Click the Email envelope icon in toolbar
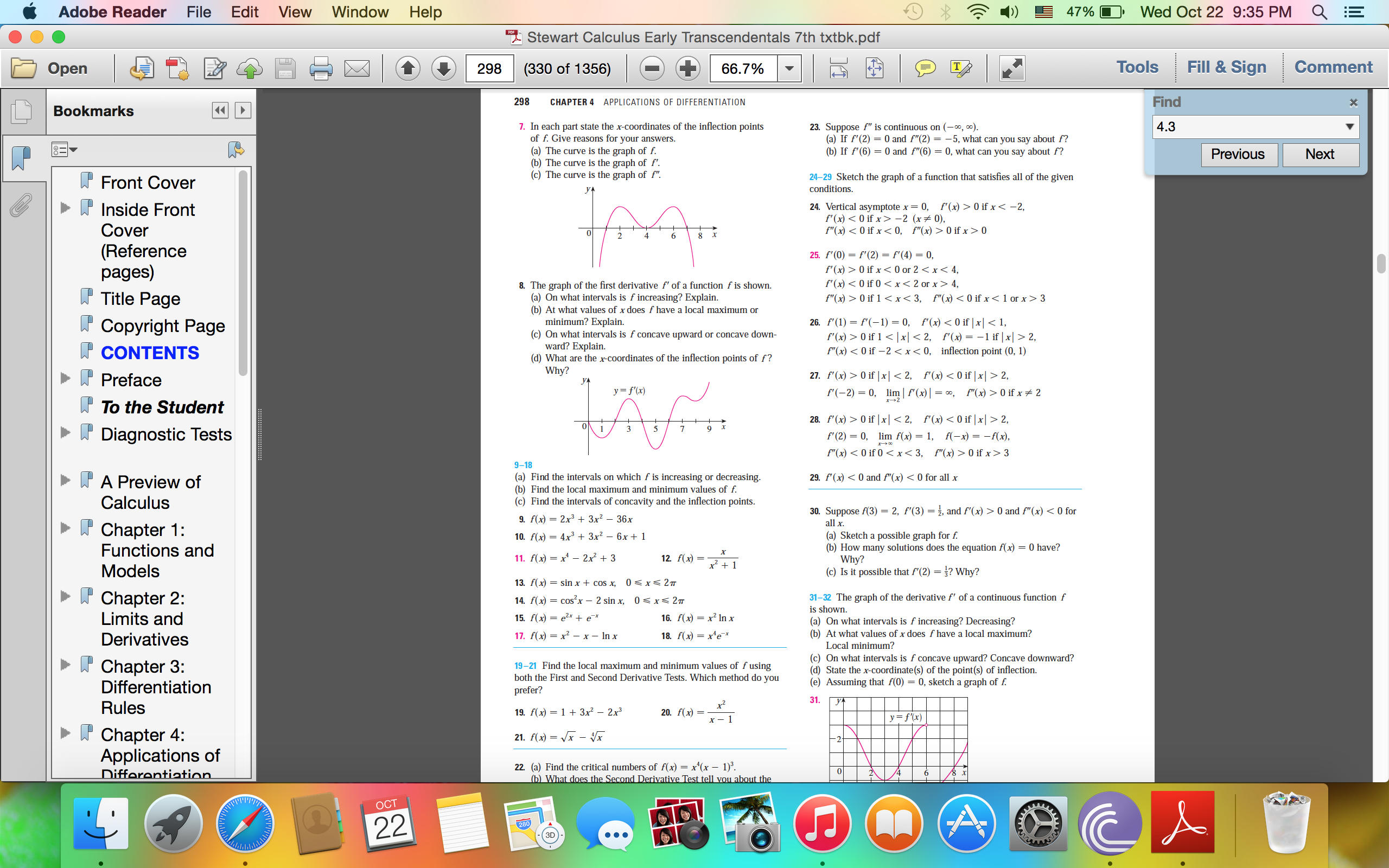 [x=356, y=68]
